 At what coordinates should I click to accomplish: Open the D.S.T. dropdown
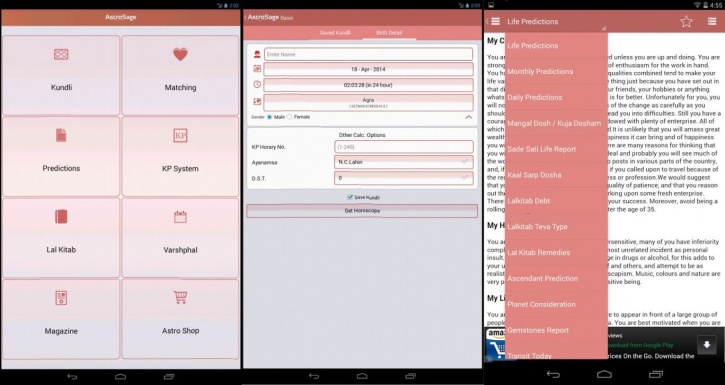click(403, 178)
